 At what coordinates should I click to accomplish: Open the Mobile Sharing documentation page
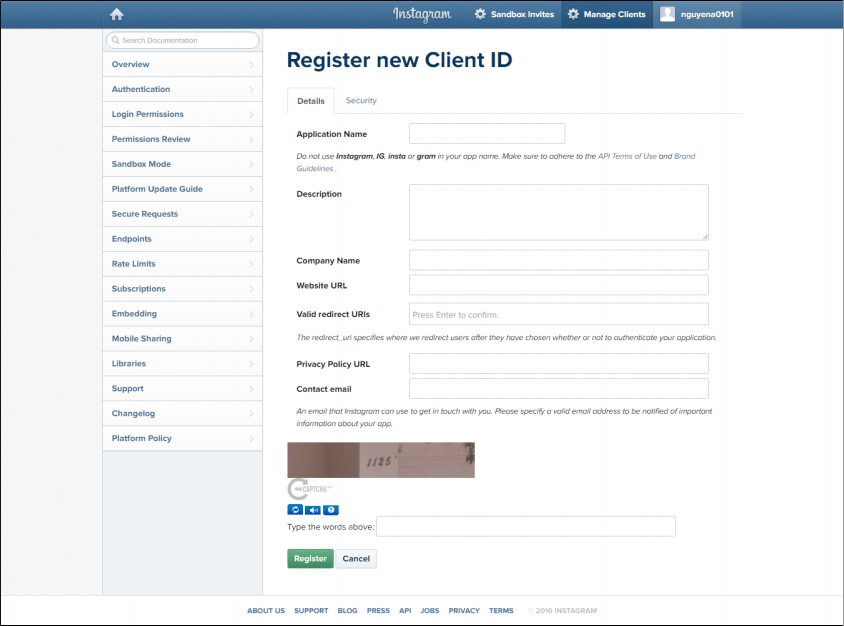pyautogui.click(x=182, y=339)
